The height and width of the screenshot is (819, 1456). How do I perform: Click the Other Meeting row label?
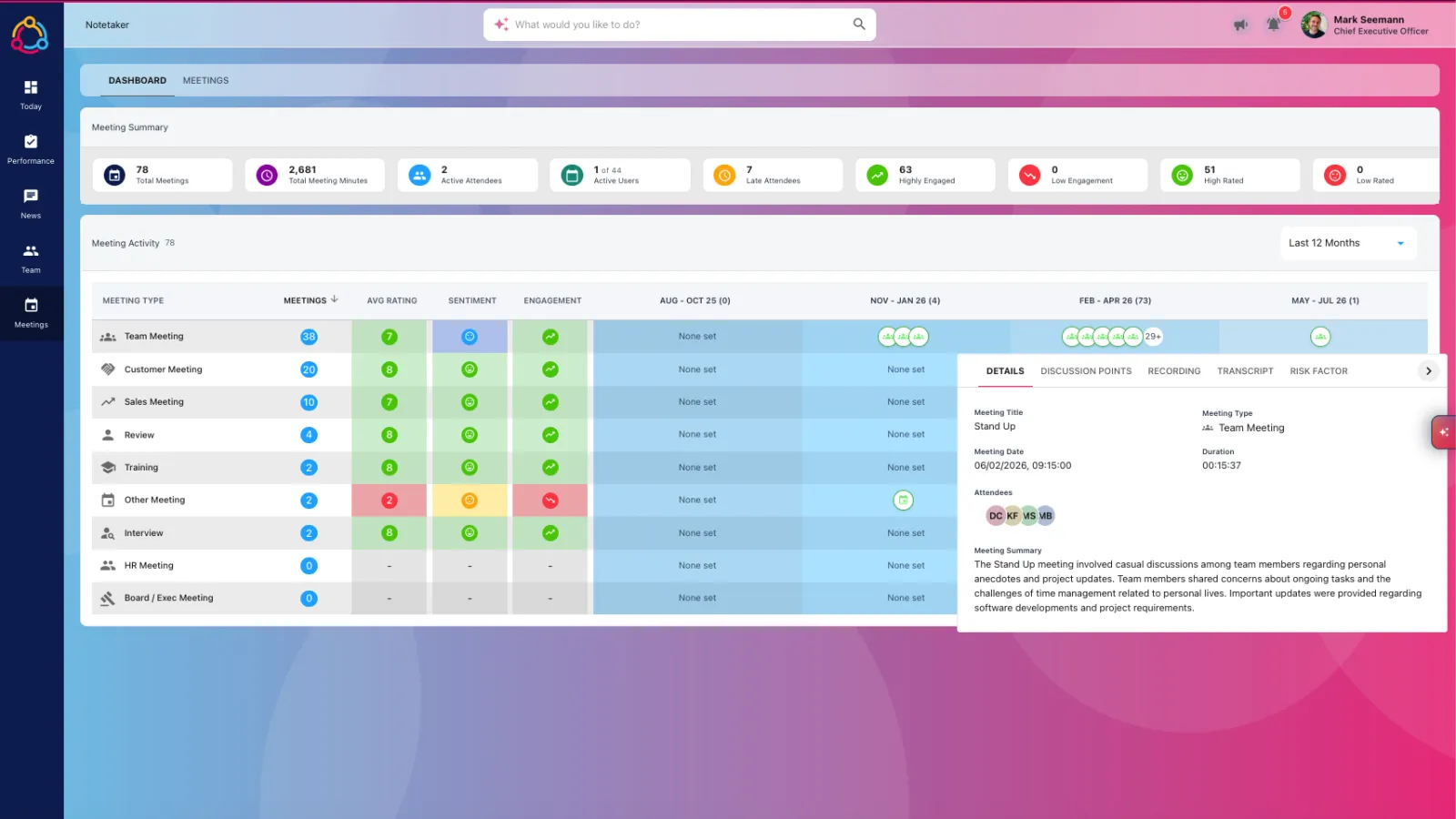155,500
